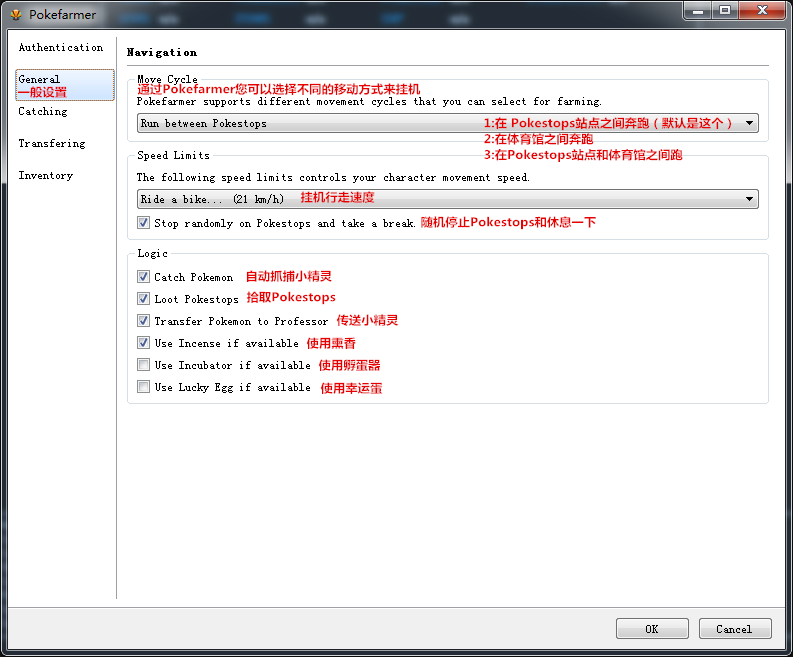Click the speed limit dropdown arrow
This screenshot has width=793, height=657.
tap(749, 199)
